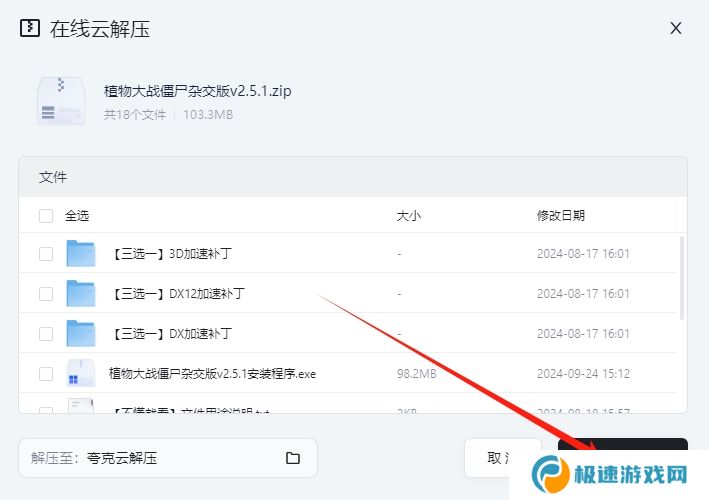Click the 3D加速补丁 folder icon

[x=80, y=254]
